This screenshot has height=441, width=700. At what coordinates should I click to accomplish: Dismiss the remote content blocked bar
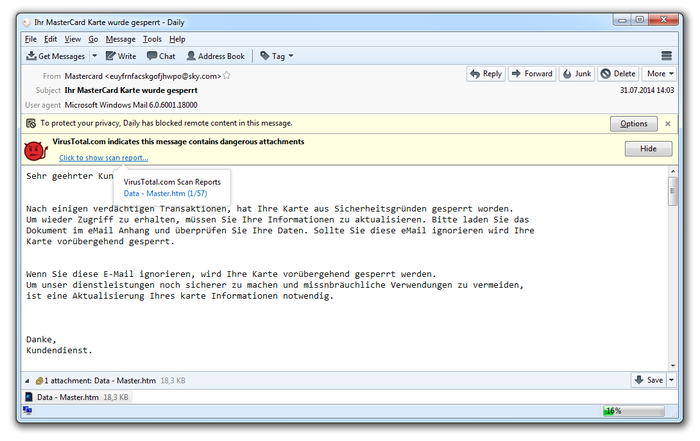pyautogui.click(x=668, y=124)
